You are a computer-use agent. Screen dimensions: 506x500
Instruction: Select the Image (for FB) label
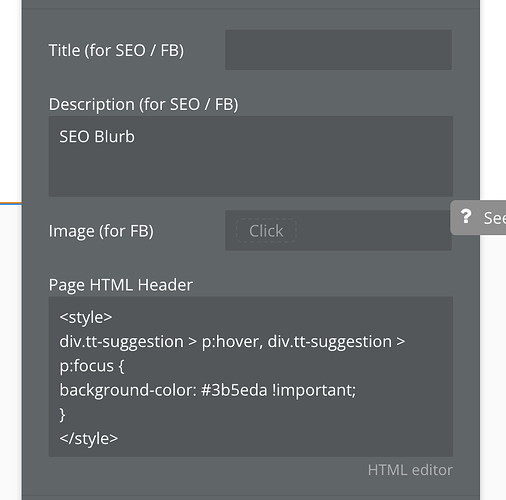pyautogui.click(x=101, y=231)
